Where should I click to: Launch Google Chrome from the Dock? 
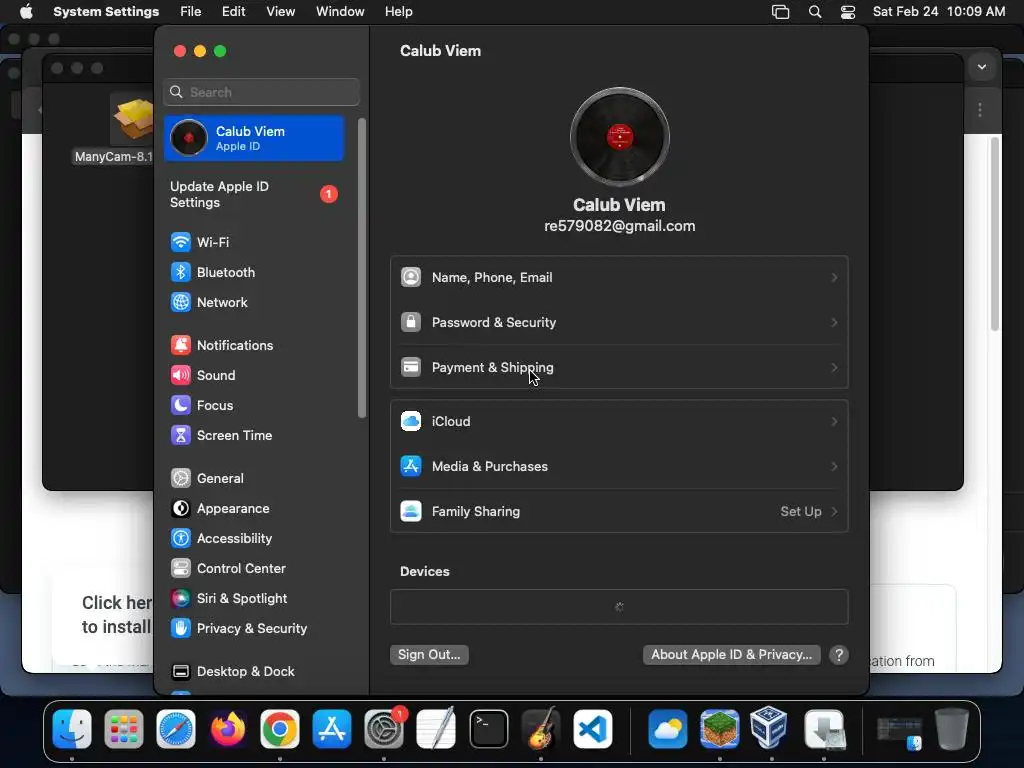280,729
